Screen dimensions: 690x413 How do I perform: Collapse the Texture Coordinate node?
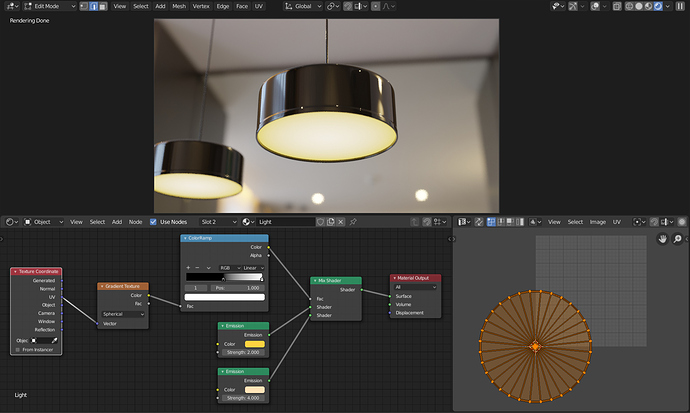coord(15,271)
